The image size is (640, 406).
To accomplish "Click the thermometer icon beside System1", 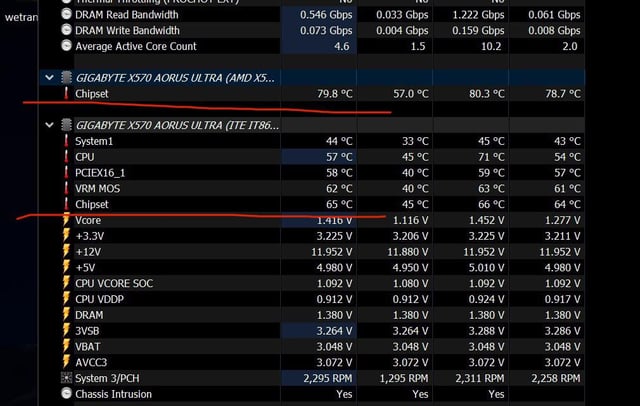I will click(66, 141).
